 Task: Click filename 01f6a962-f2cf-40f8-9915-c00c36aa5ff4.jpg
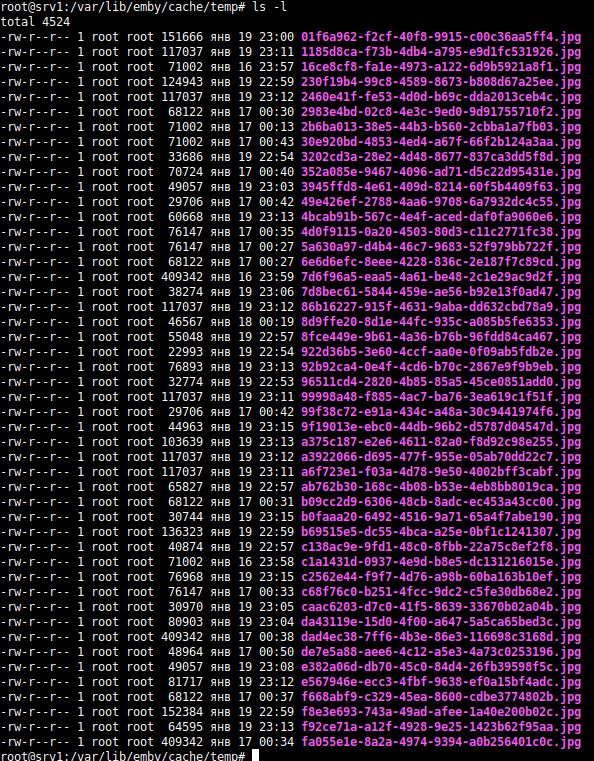pyautogui.click(x=441, y=37)
